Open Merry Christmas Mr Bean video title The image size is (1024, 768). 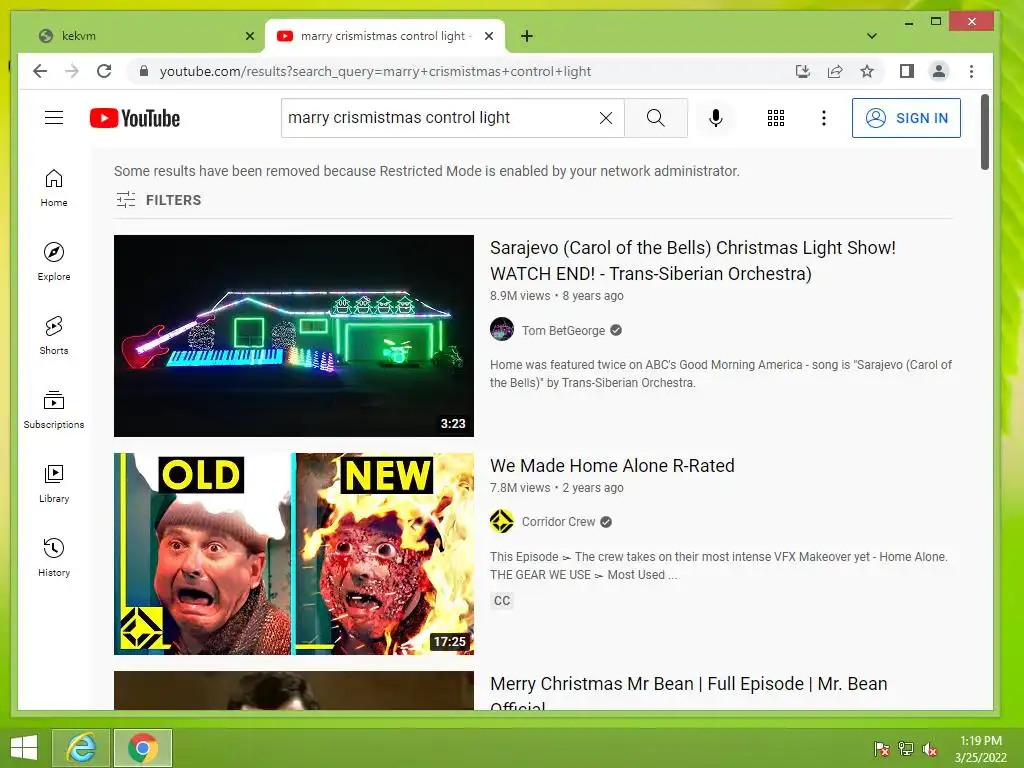click(x=688, y=691)
